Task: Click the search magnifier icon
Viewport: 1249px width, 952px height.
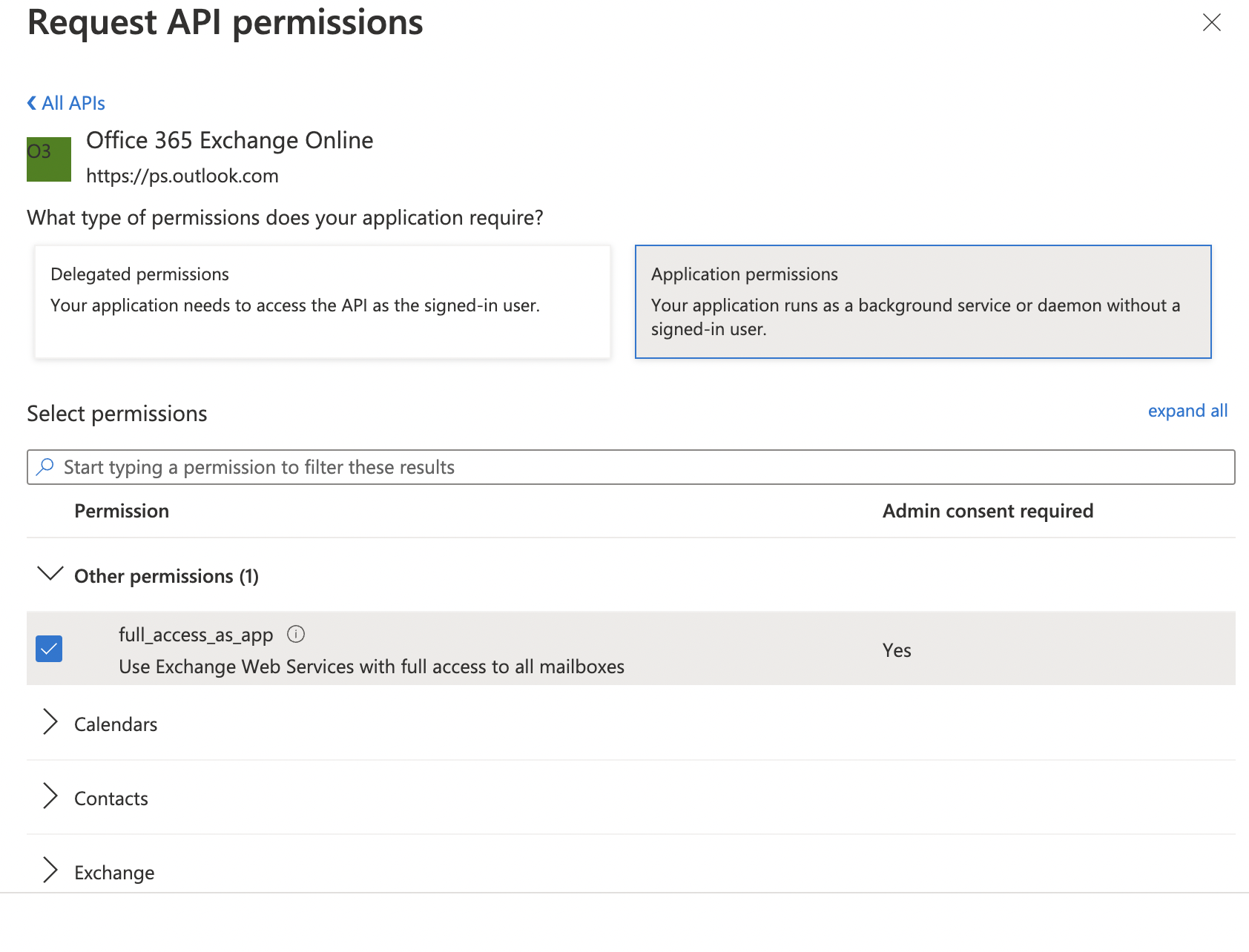Action: 45,466
